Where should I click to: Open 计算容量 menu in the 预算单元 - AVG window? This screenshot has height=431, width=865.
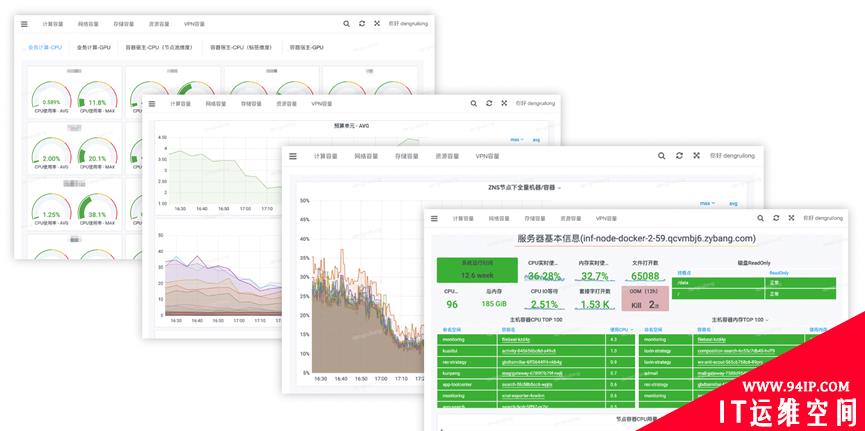pos(180,104)
